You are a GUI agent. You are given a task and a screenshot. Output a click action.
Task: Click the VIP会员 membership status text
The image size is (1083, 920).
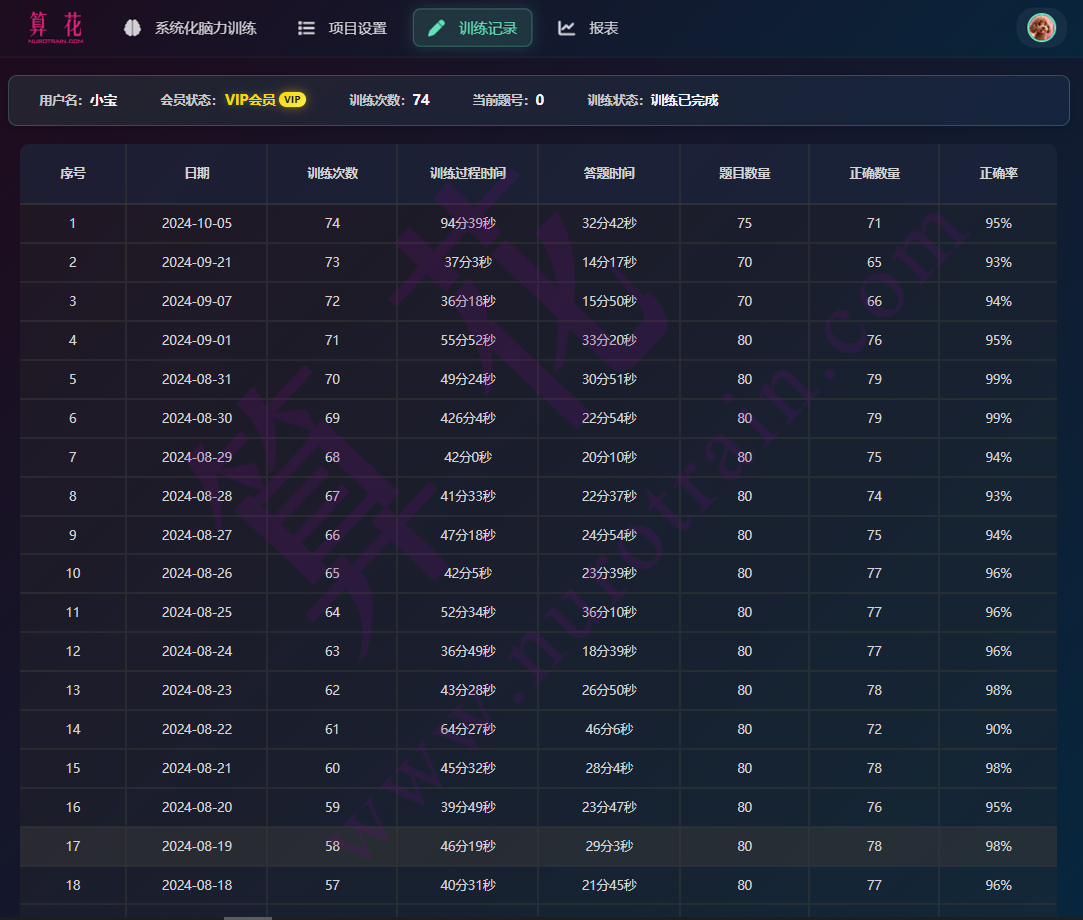(250, 100)
